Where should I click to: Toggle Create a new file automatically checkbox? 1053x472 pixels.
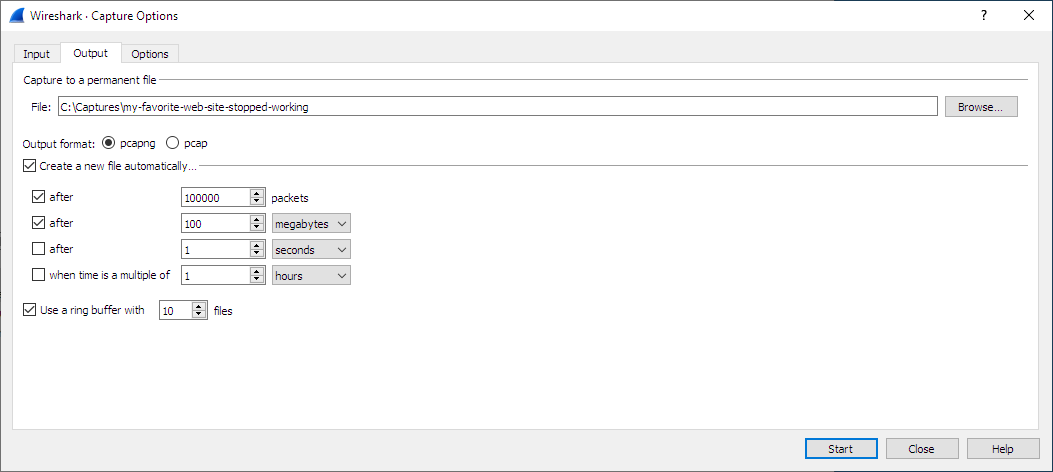click(x=29, y=165)
